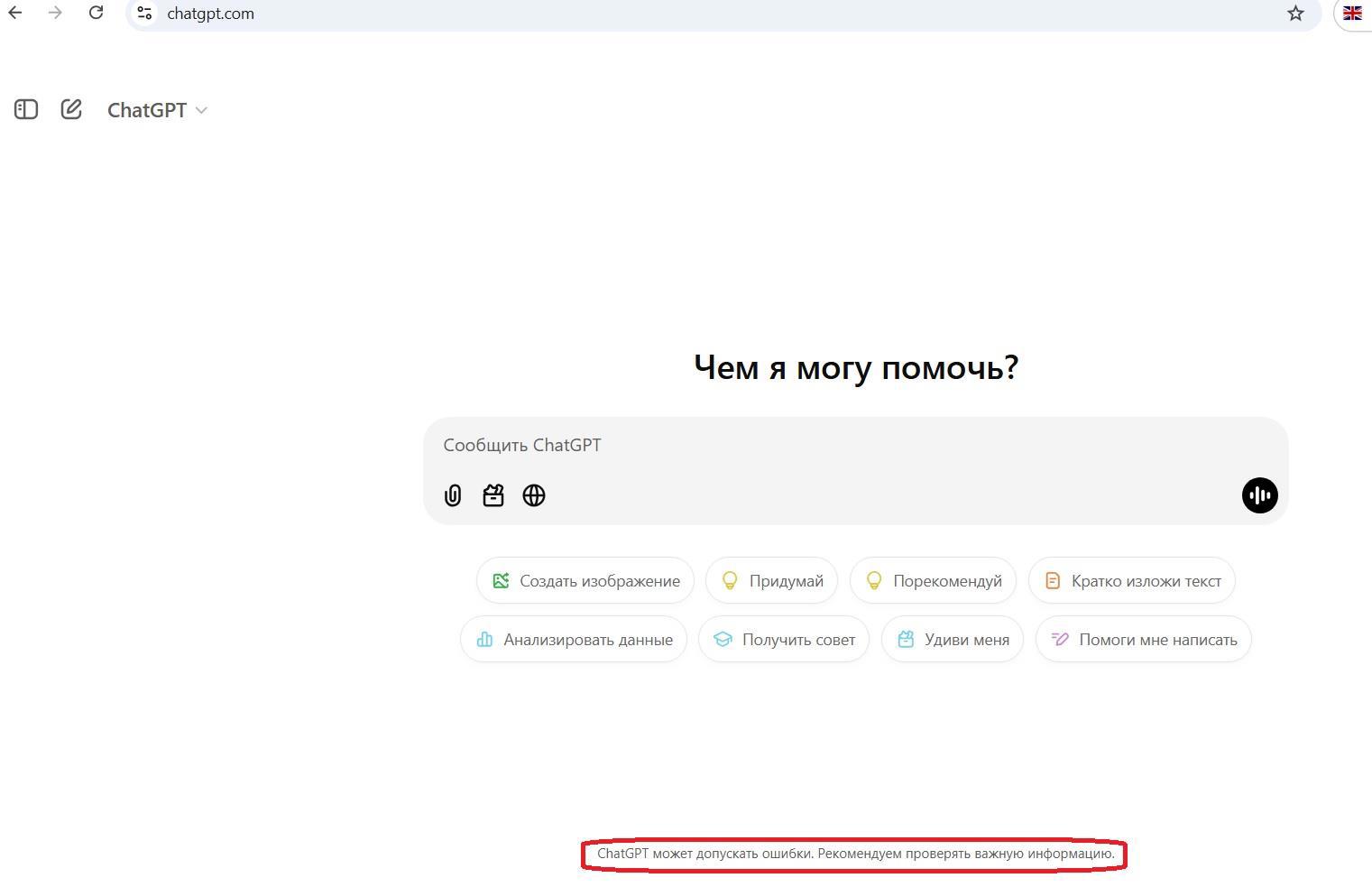Toggle the sidebar panel icon
Viewport: 1372px width, 887px height.
26,110
